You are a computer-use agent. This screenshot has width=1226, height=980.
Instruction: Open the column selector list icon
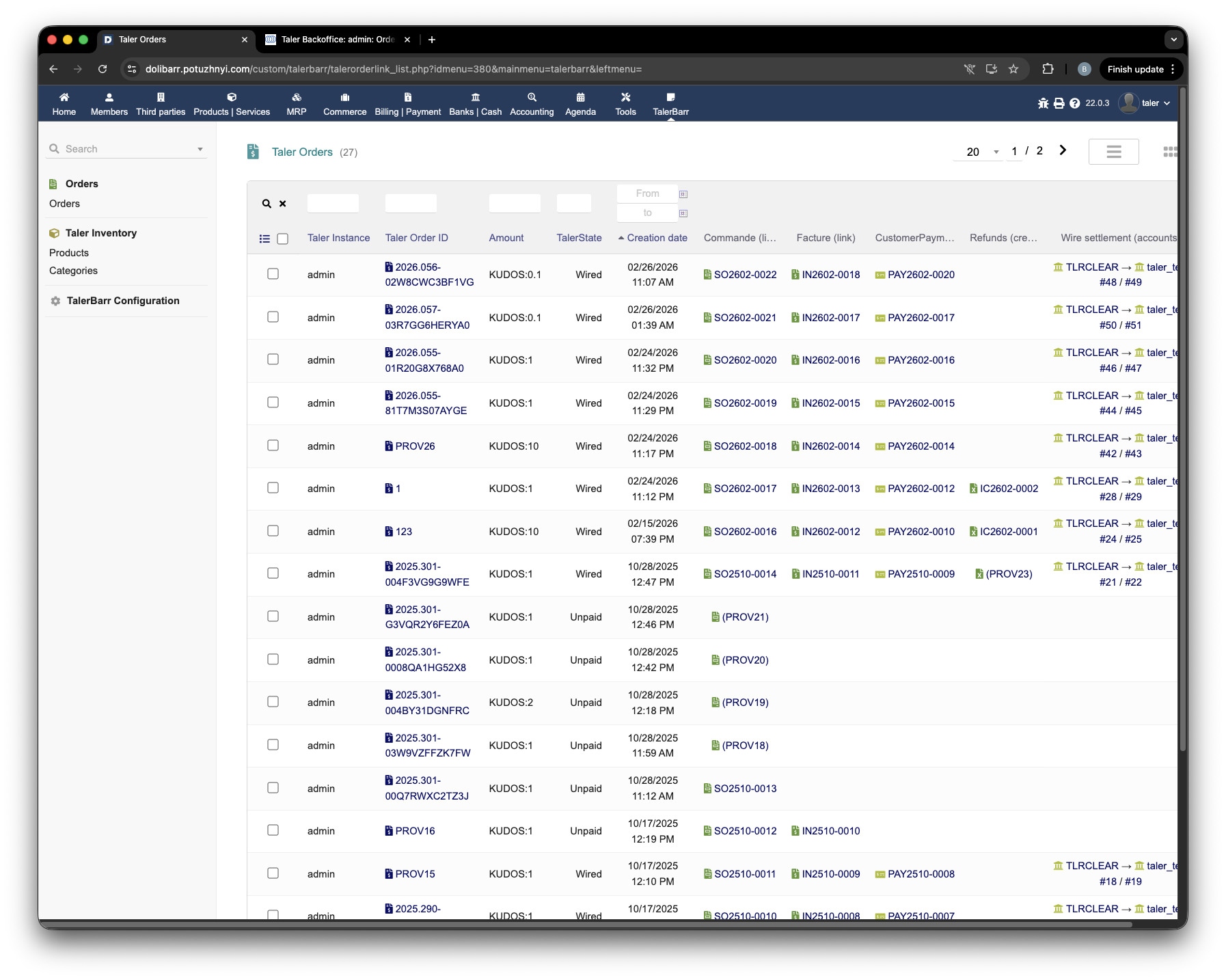tap(264, 239)
